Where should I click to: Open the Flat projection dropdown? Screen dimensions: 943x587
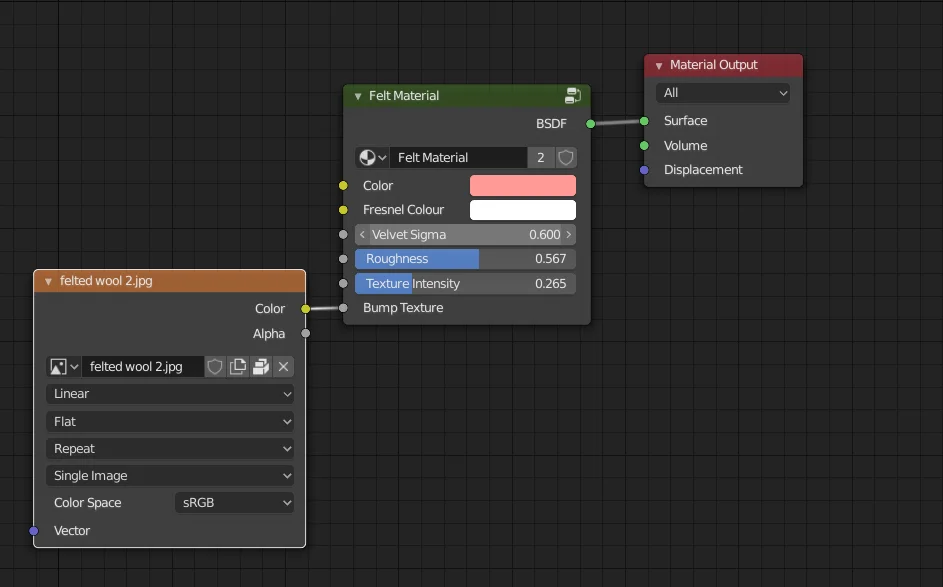tap(169, 421)
